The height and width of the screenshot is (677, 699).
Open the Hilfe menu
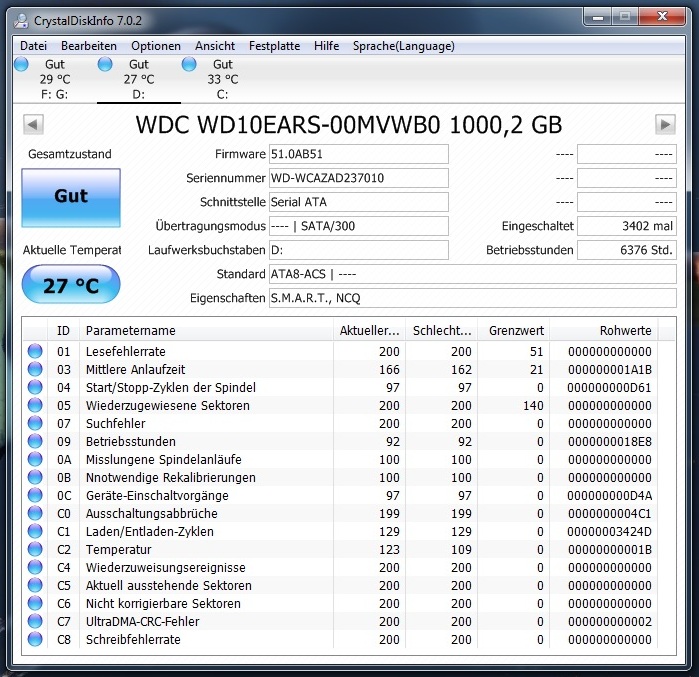(x=326, y=46)
